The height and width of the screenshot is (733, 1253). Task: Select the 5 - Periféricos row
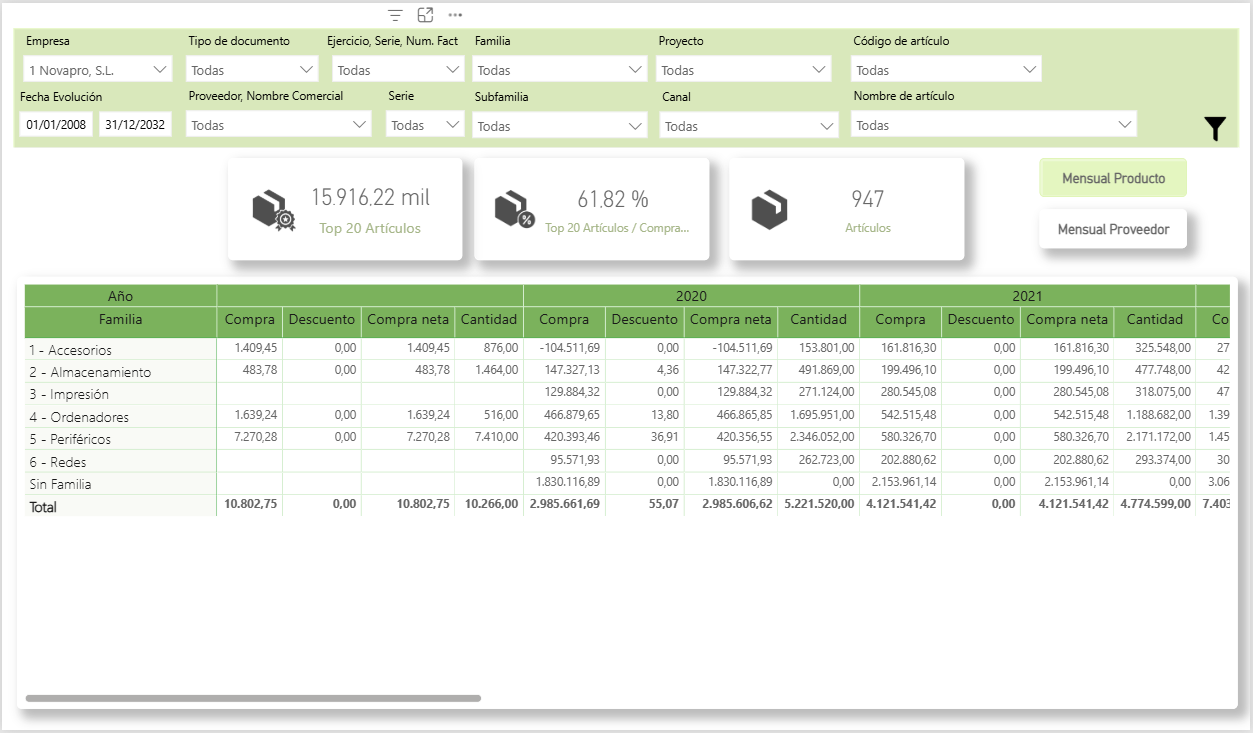pyautogui.click(x=70, y=439)
